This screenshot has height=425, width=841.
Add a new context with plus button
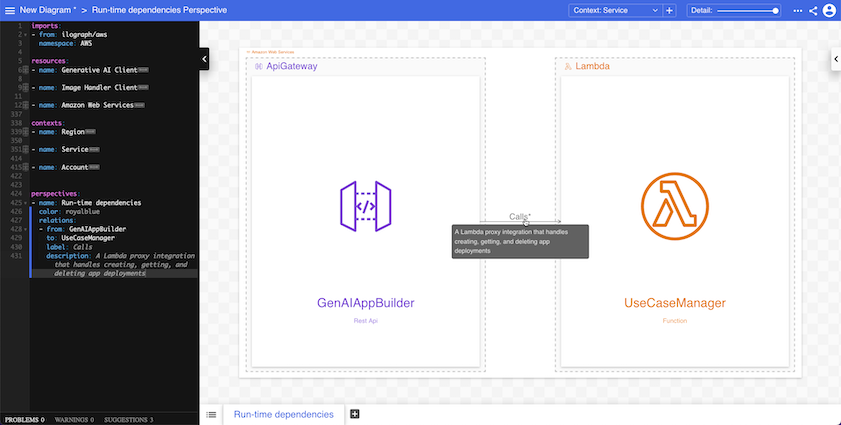(670, 10)
